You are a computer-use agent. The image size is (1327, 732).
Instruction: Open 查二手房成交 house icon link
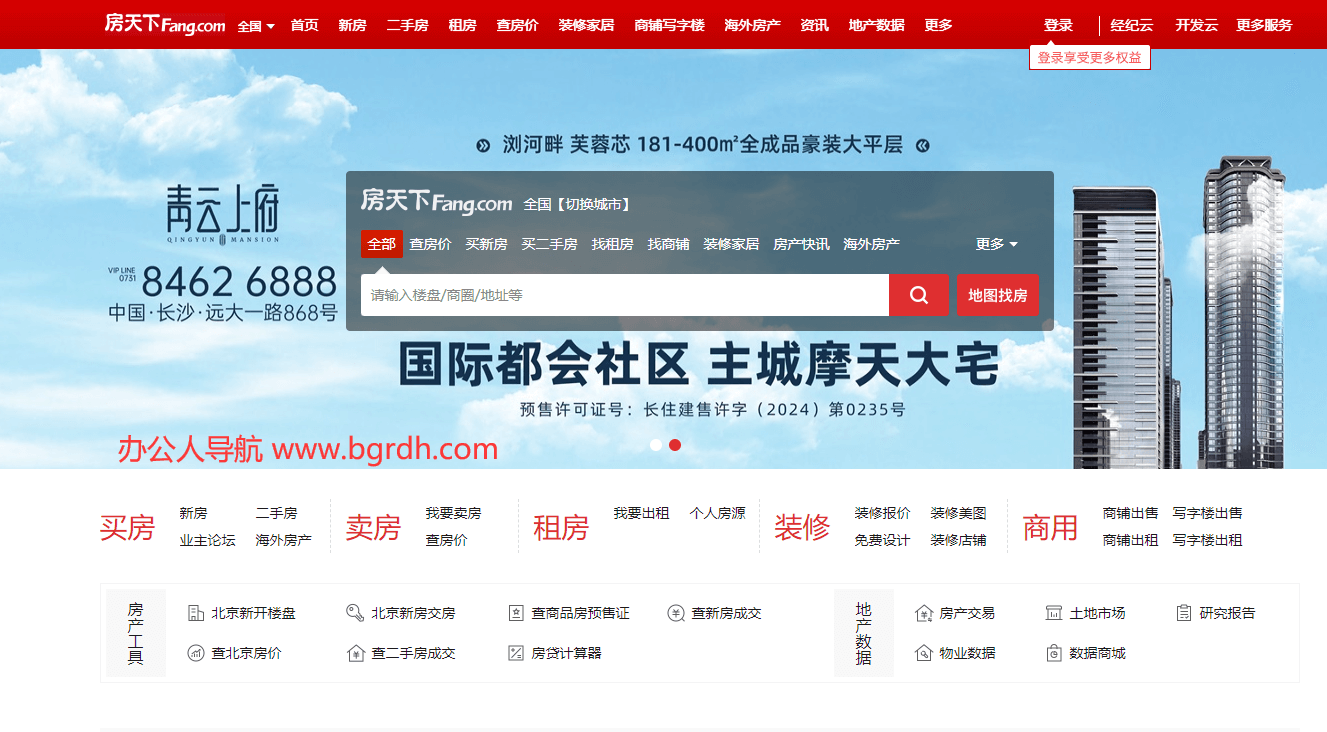(400, 653)
